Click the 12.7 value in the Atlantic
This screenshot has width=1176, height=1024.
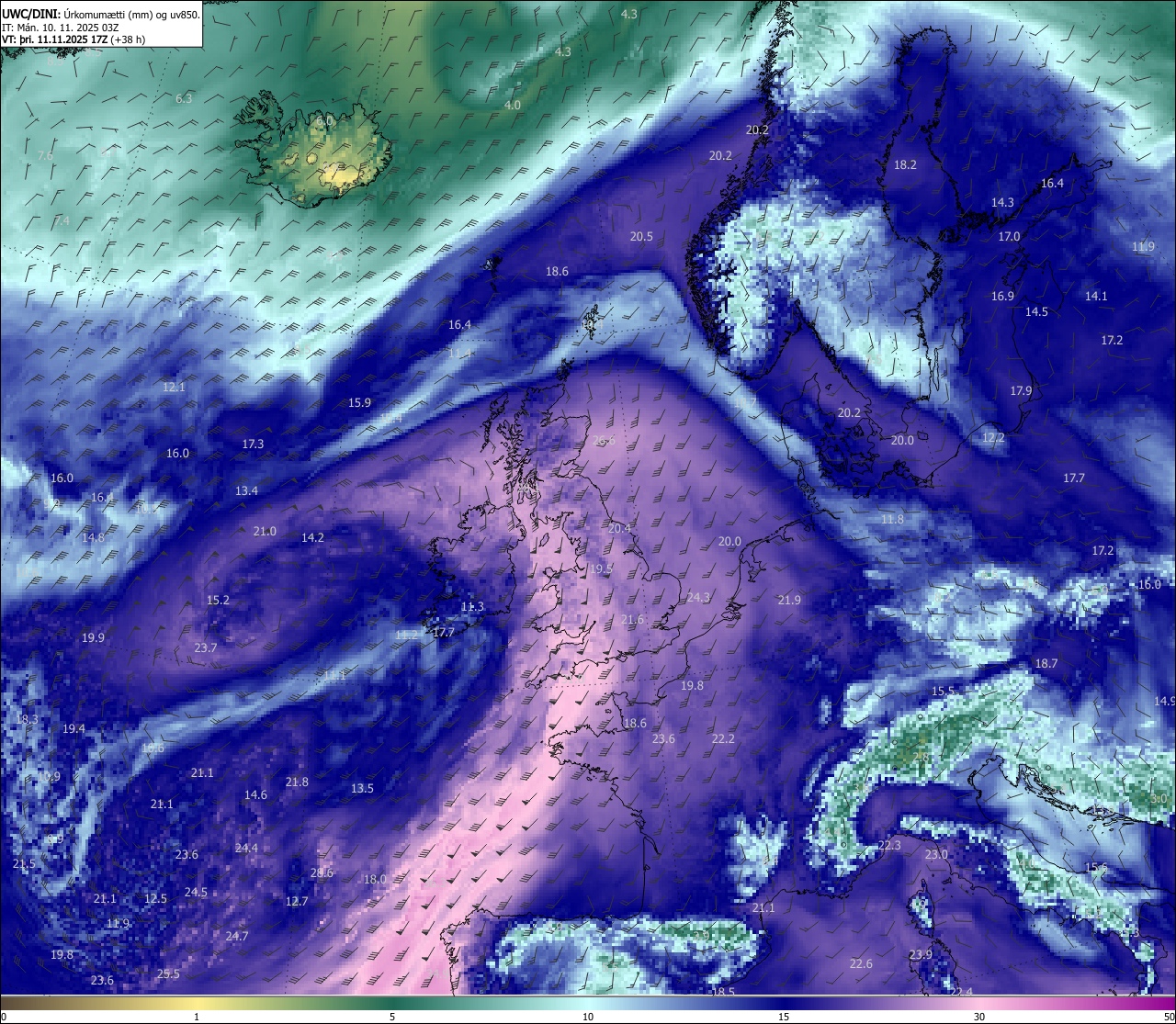pos(297,902)
